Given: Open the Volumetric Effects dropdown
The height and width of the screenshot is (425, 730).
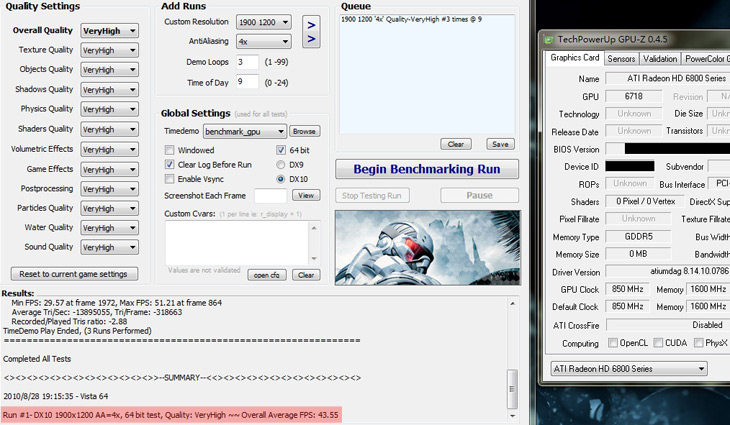Looking at the screenshot, I should [109, 149].
